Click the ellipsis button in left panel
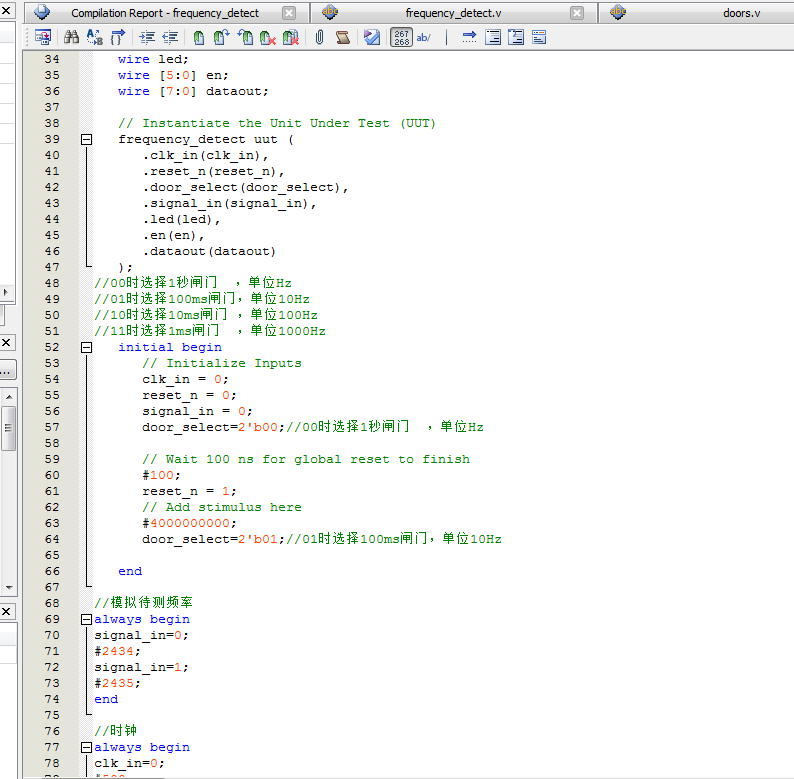 click(7, 370)
